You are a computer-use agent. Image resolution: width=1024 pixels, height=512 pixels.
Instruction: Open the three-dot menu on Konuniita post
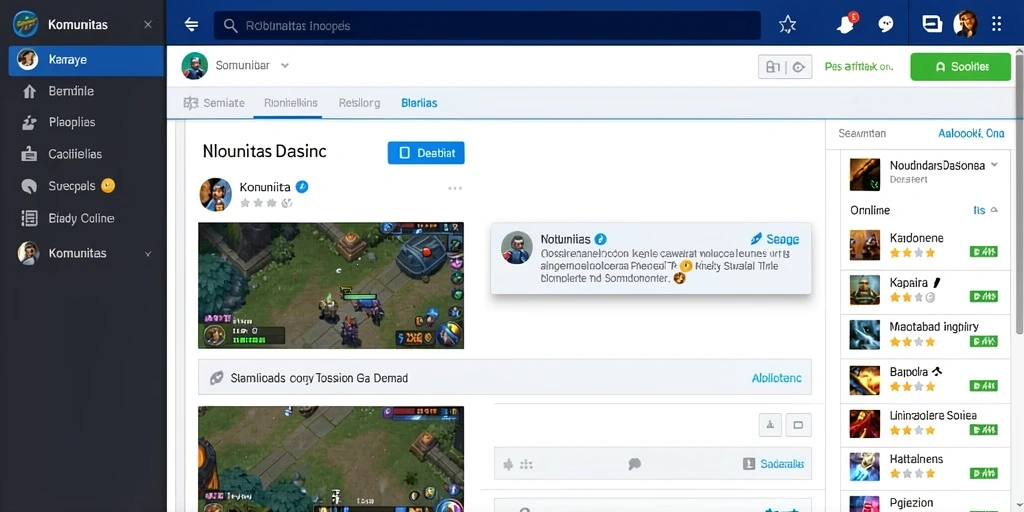coord(455,188)
